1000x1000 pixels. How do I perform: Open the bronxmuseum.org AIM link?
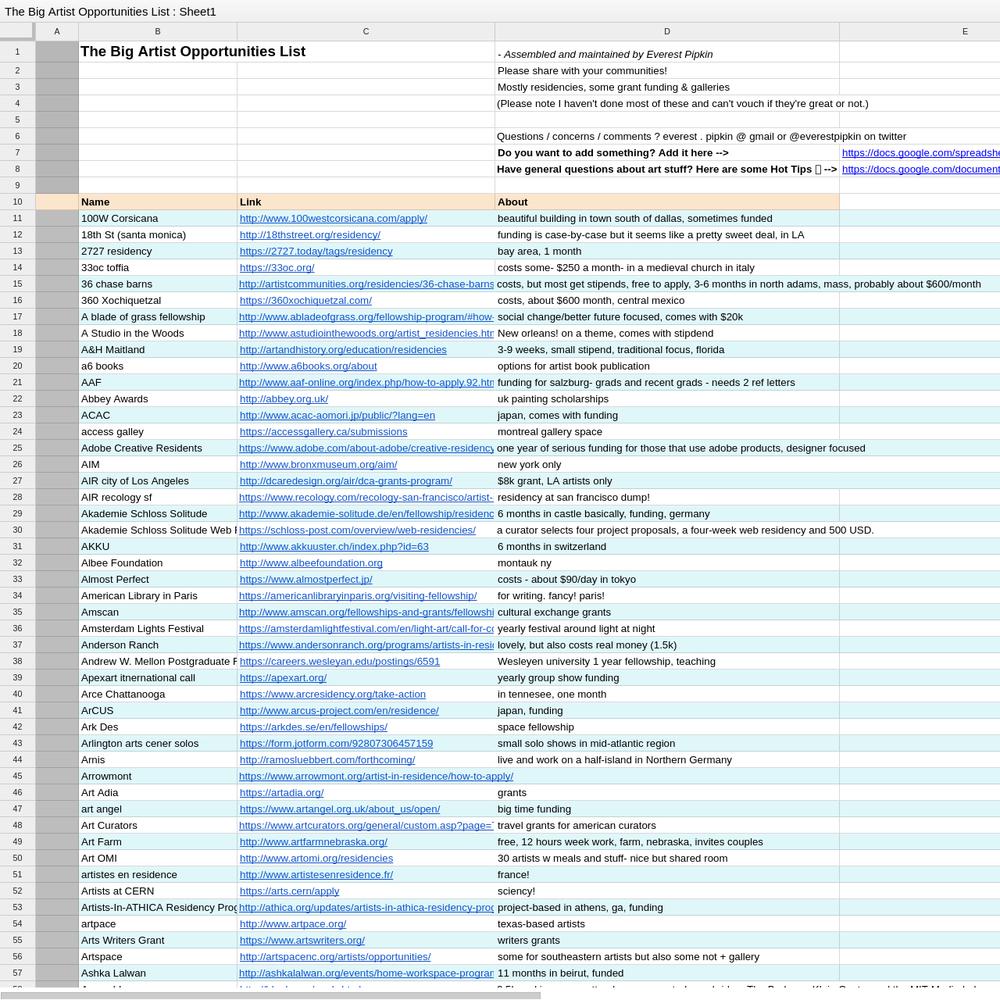click(x=318, y=465)
